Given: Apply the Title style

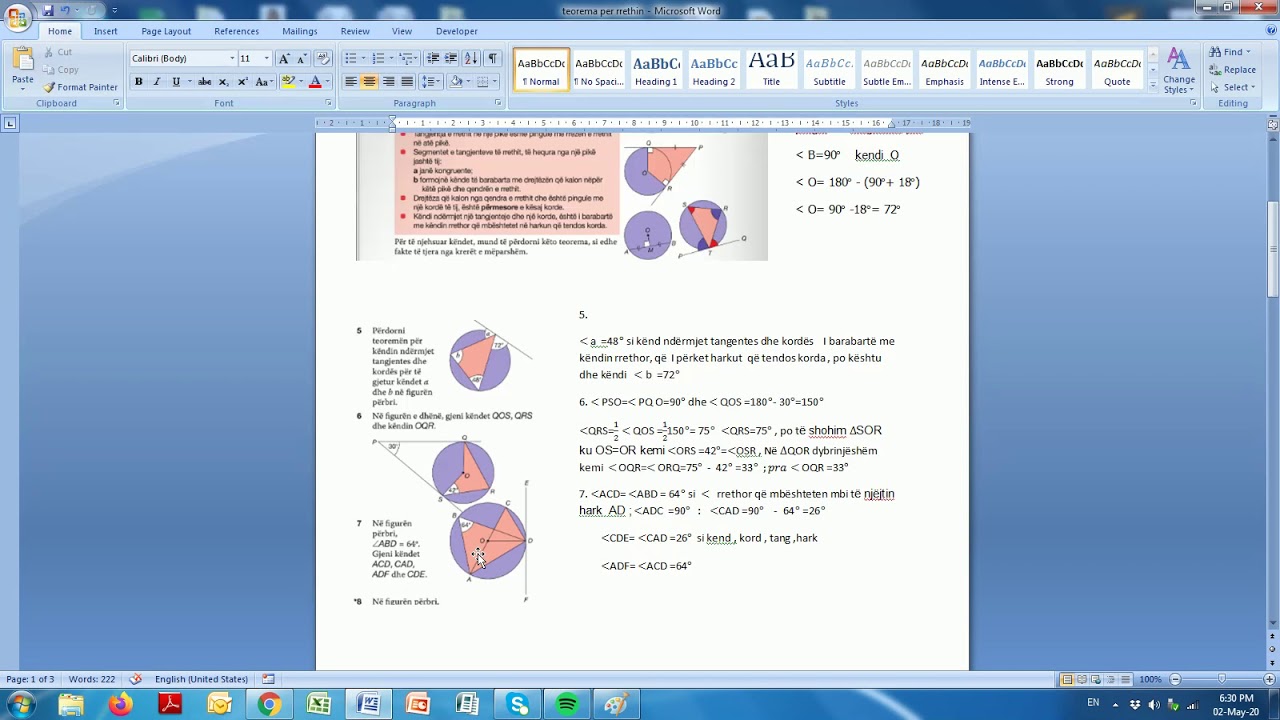Looking at the screenshot, I should [x=771, y=70].
